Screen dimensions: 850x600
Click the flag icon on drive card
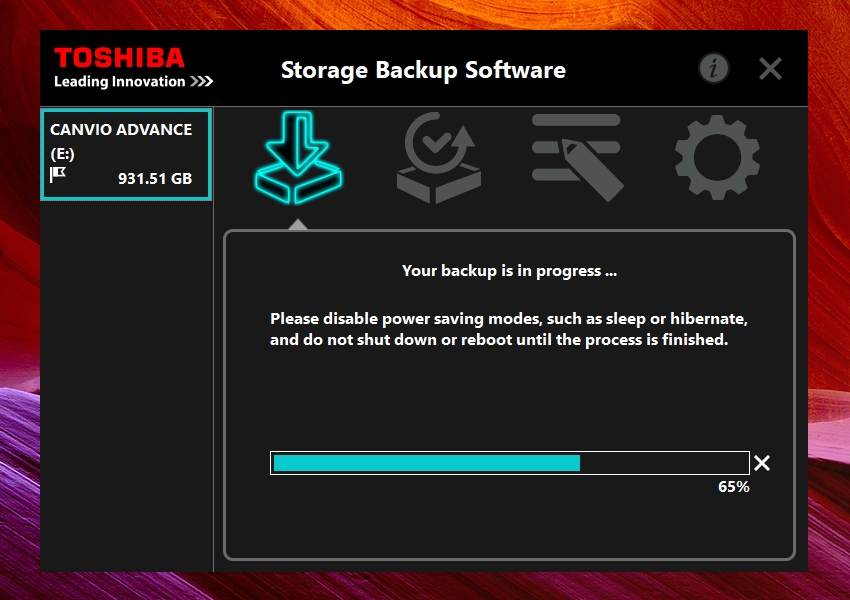[58, 175]
